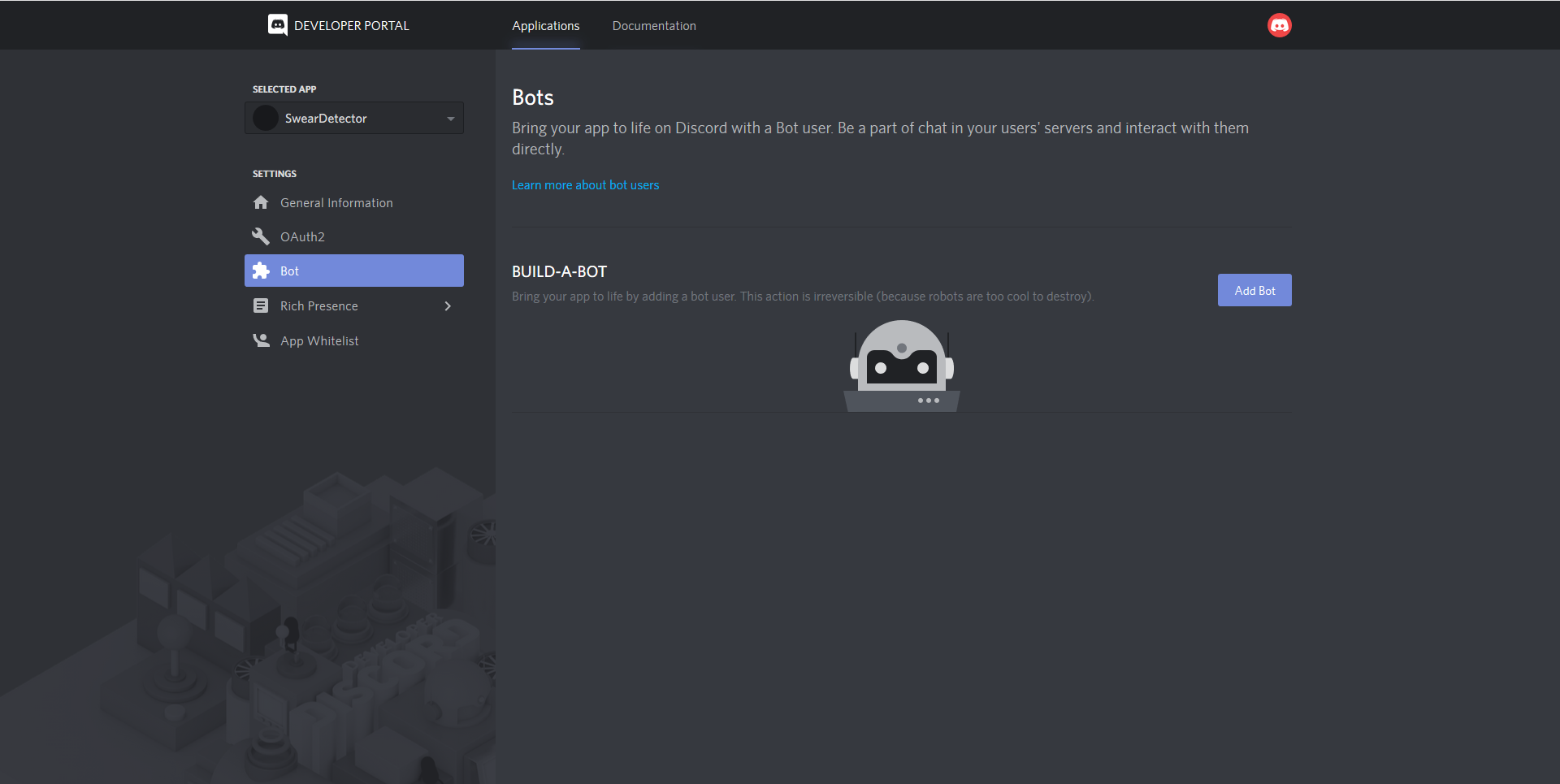Click the App Whitelist person icon
The height and width of the screenshot is (784, 1560).
point(261,340)
